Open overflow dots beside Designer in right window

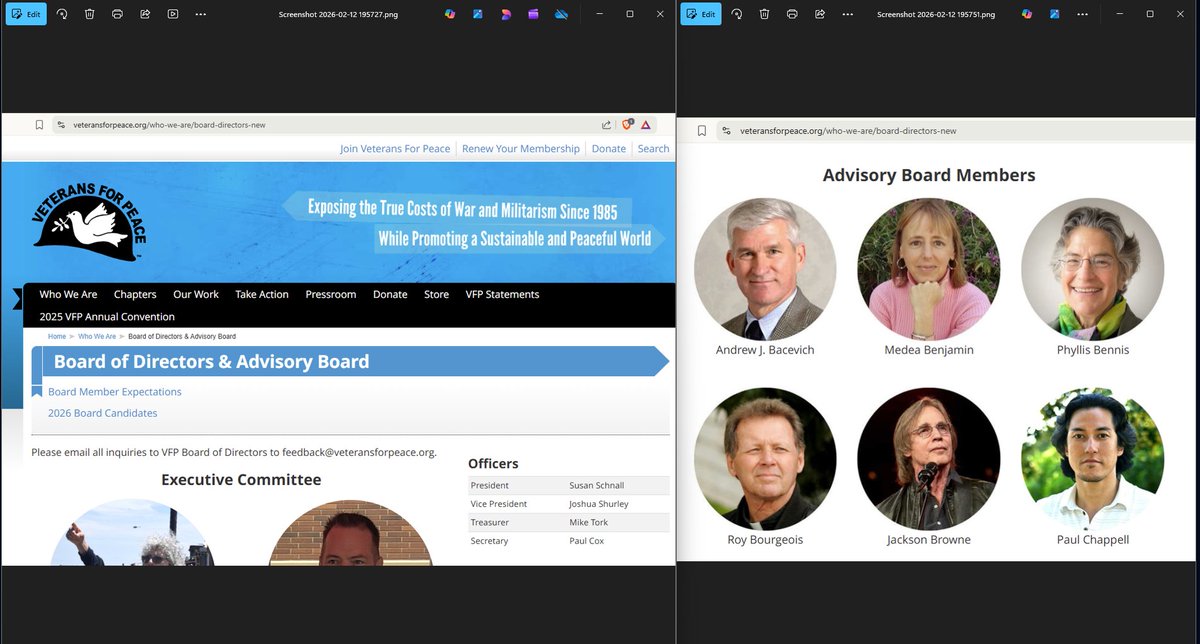point(1082,14)
